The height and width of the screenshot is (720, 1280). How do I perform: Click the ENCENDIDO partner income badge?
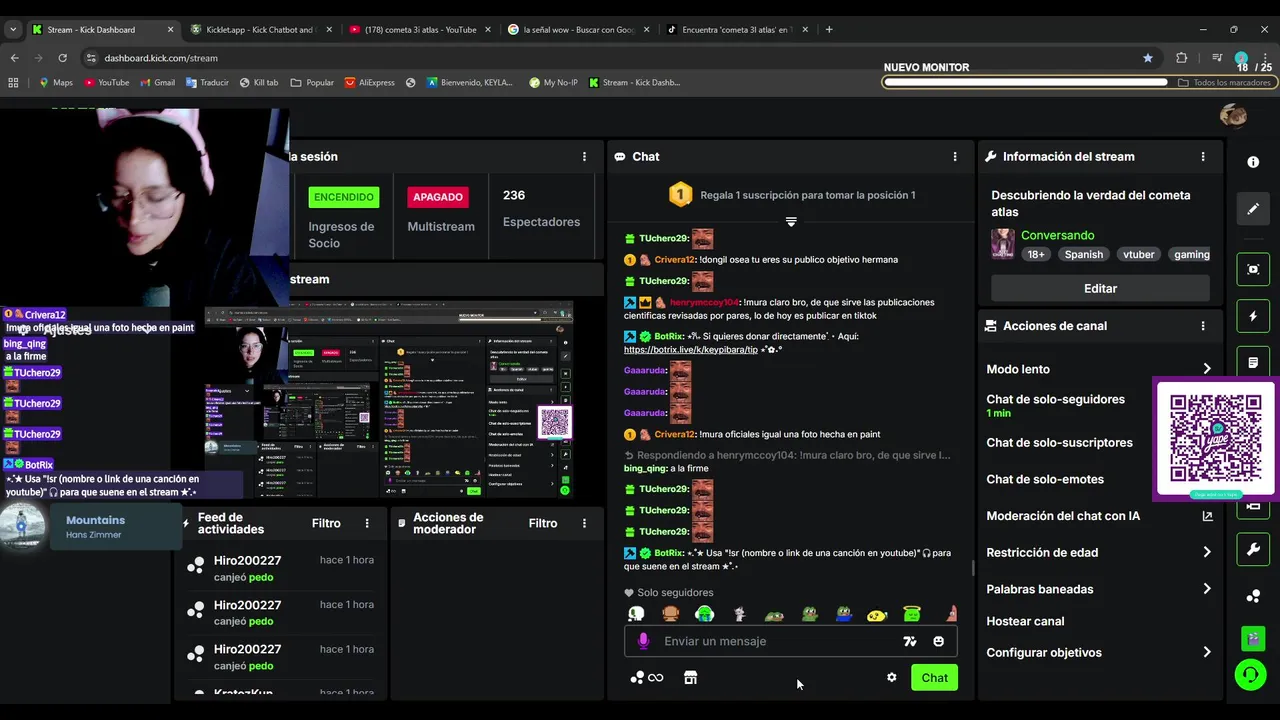(x=344, y=197)
